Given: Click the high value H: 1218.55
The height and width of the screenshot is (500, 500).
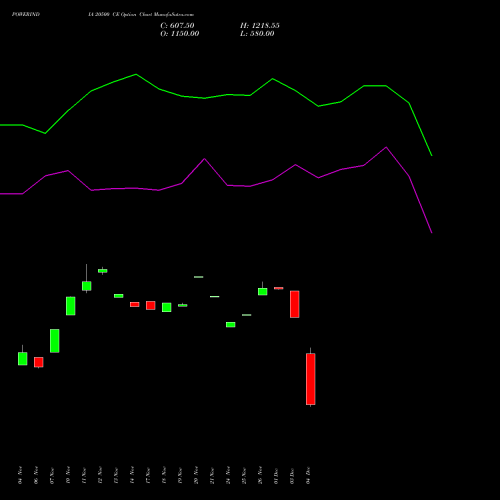Looking at the screenshot, I should coord(260,26).
